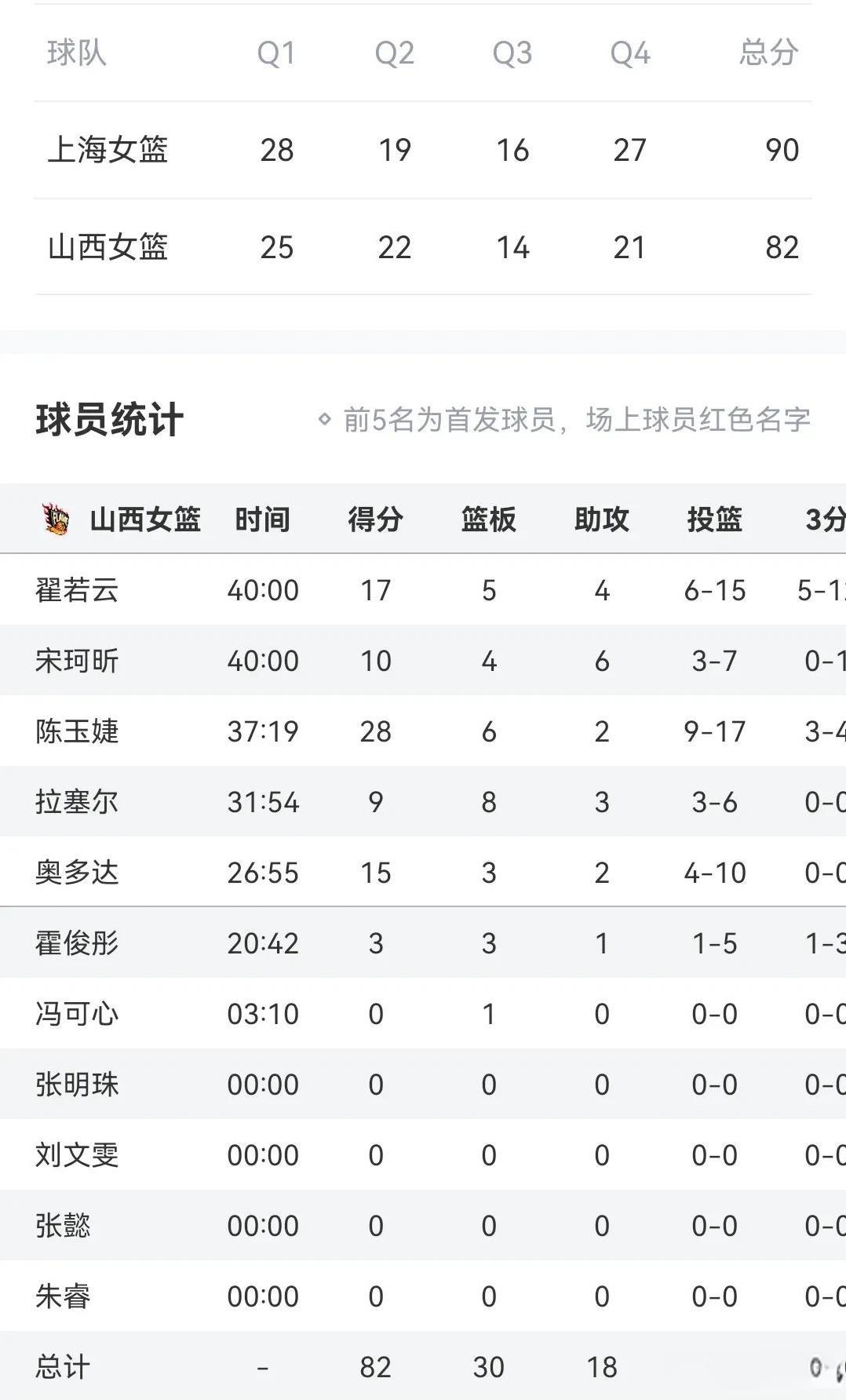Open the 山西女篮 row in score table

pos(423,247)
